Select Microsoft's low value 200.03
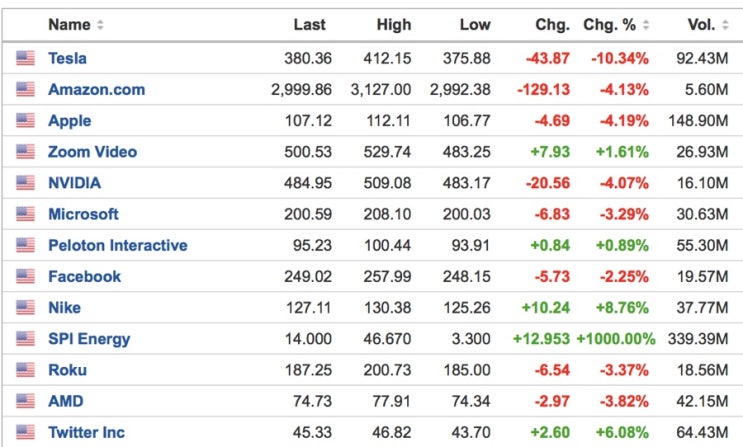Image resolution: width=743 pixels, height=447 pixels. pyautogui.click(x=467, y=214)
